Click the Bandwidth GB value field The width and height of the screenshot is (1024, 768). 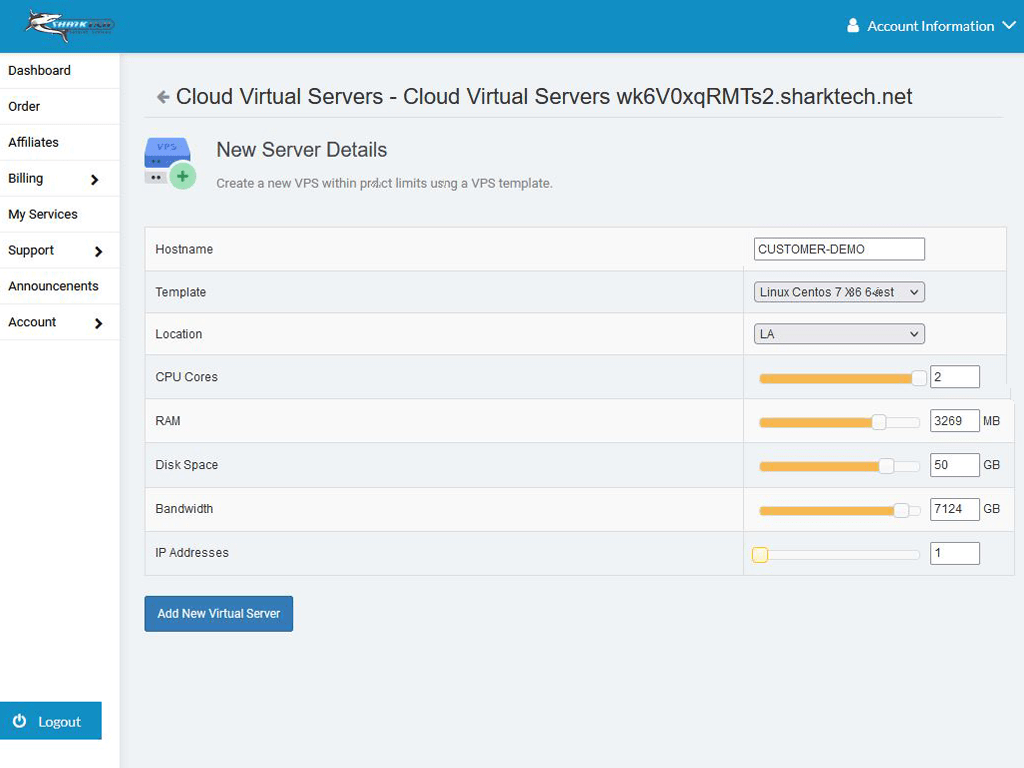click(954, 509)
